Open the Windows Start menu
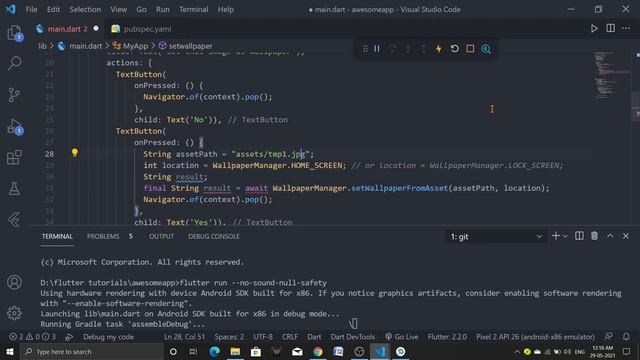The width and height of the screenshot is (640, 360). (x=10, y=351)
